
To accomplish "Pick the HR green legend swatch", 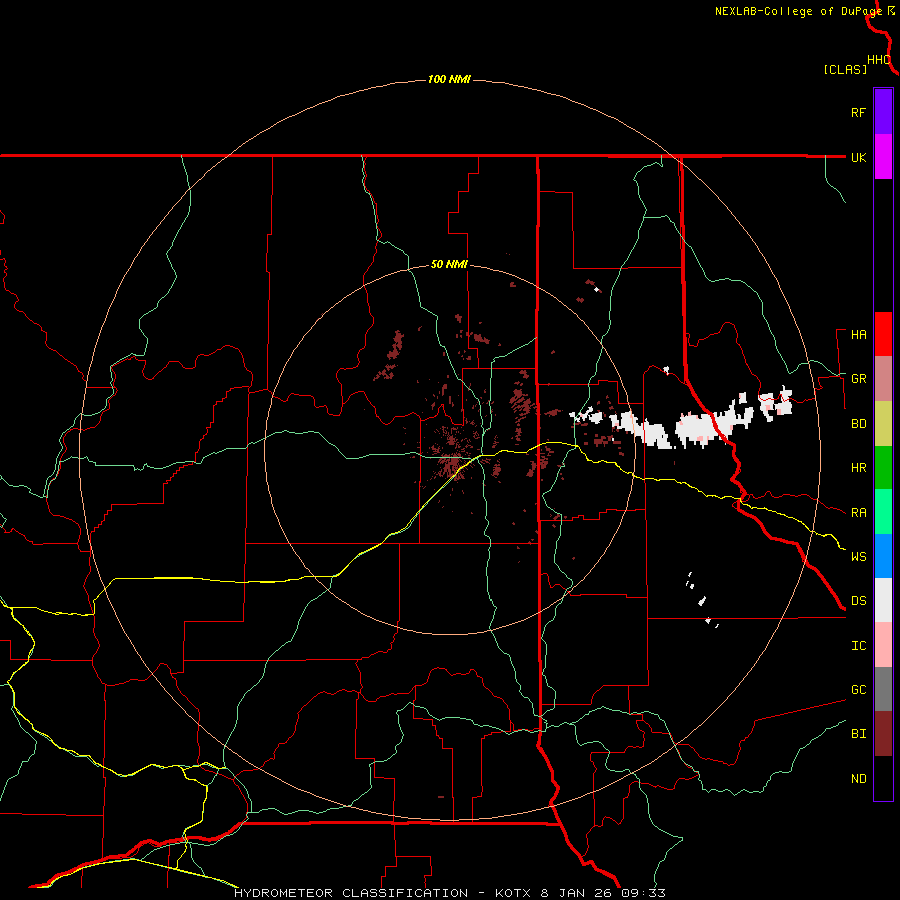I will click(x=883, y=468).
